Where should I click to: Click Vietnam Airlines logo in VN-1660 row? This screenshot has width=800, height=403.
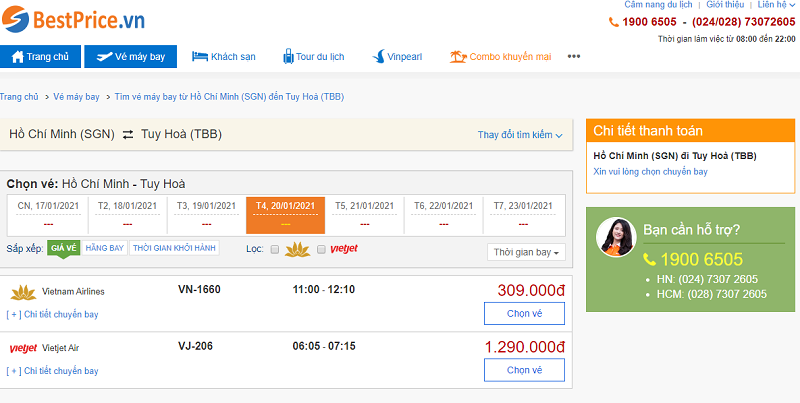(23, 292)
